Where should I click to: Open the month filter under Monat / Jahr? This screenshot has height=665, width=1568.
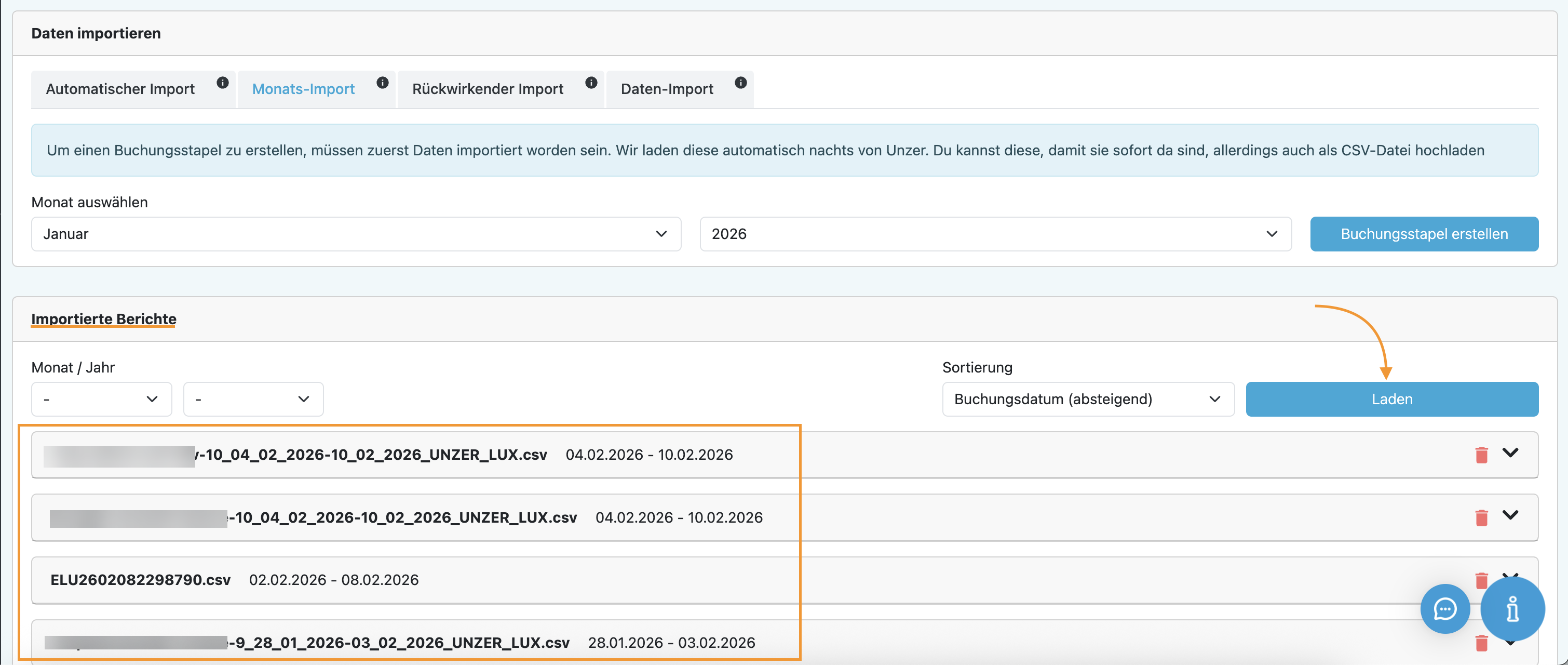[101, 399]
